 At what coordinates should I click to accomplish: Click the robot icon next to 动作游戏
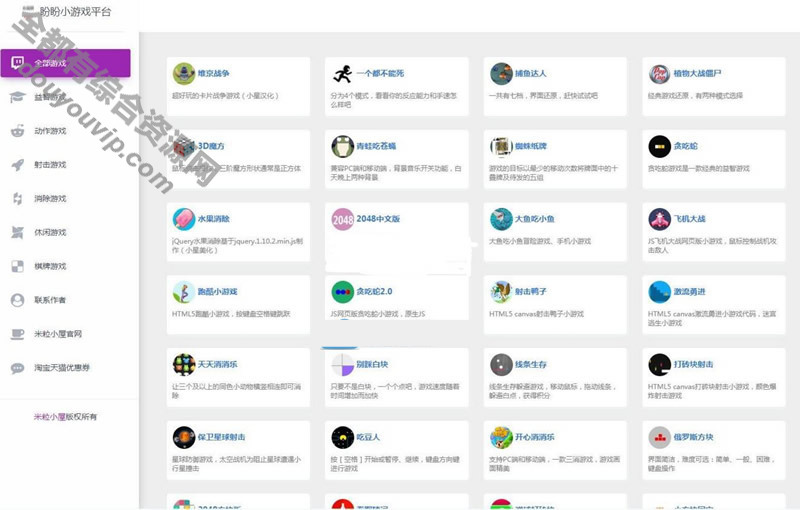[17, 131]
